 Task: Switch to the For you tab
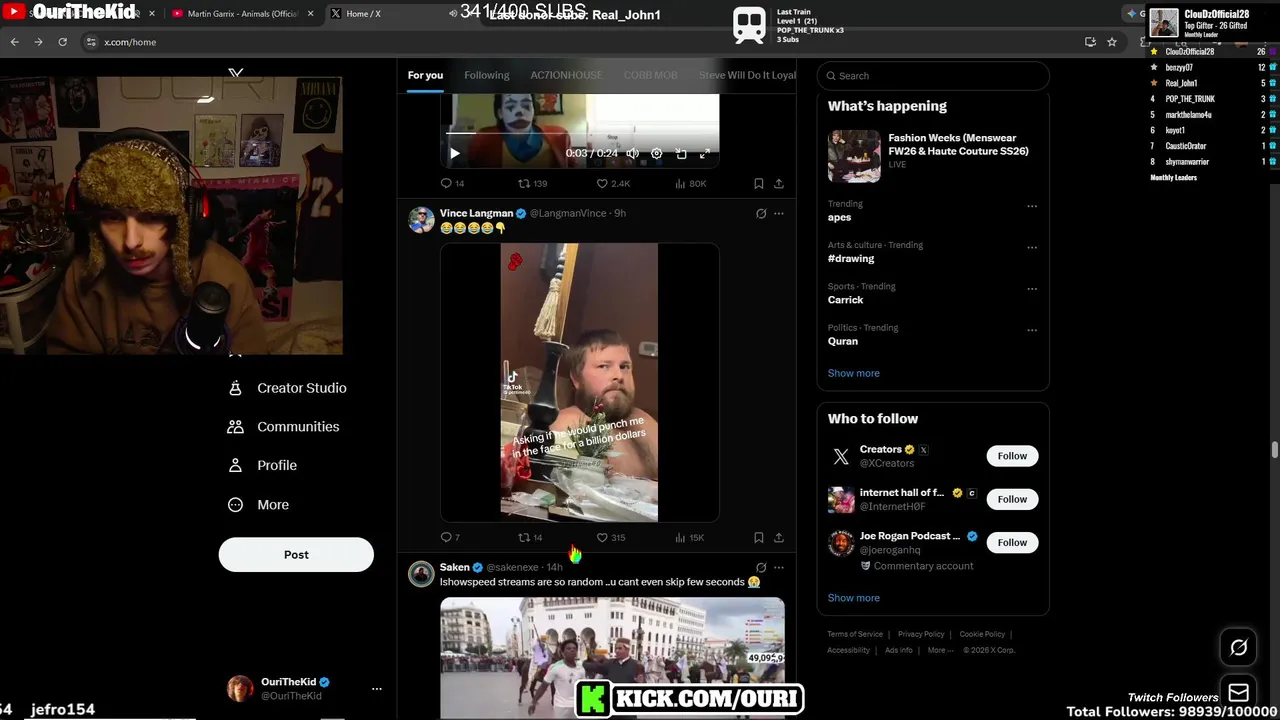[425, 75]
